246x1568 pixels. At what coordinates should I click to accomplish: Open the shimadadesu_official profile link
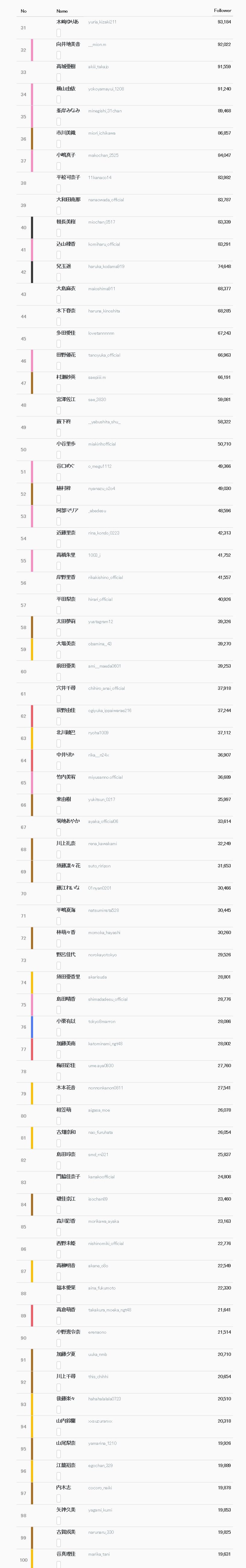108,999
